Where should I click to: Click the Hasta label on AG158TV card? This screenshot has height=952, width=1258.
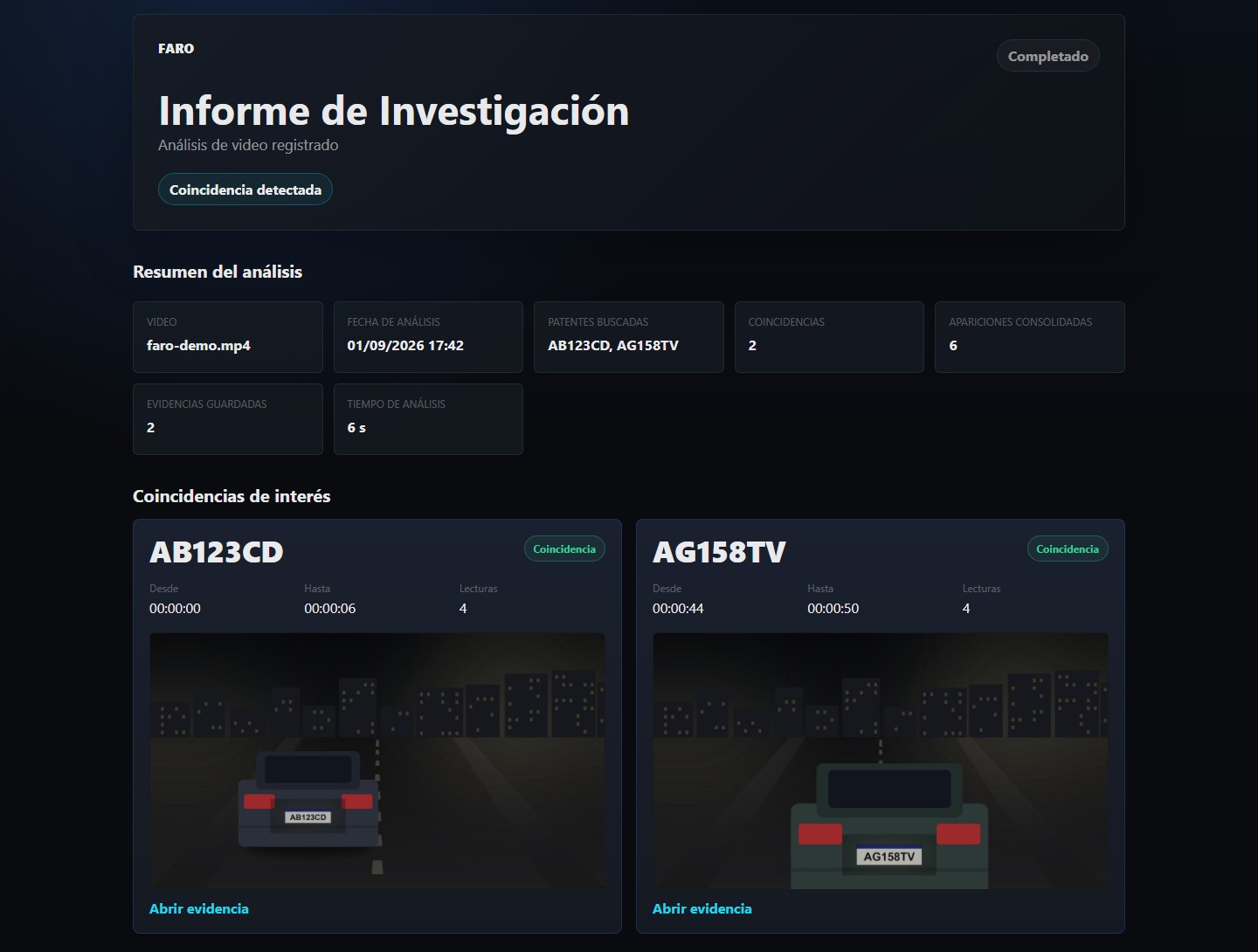pos(820,589)
